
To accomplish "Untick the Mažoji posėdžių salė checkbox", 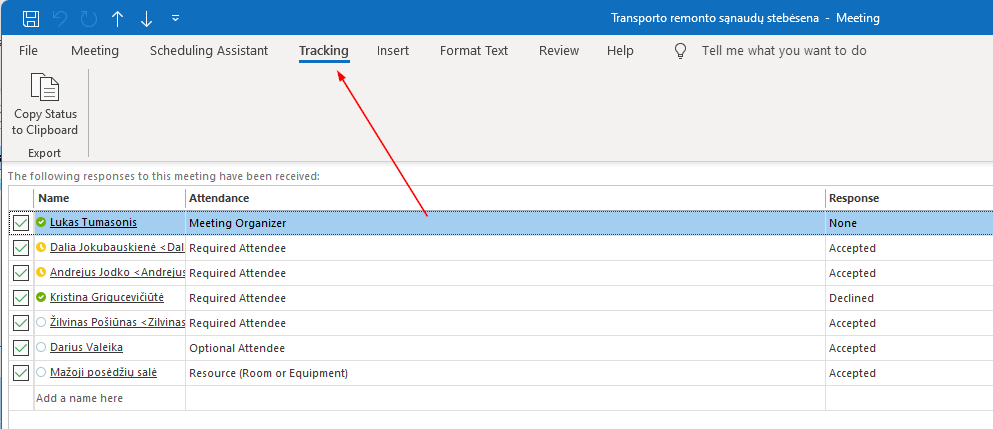I will pos(21,373).
